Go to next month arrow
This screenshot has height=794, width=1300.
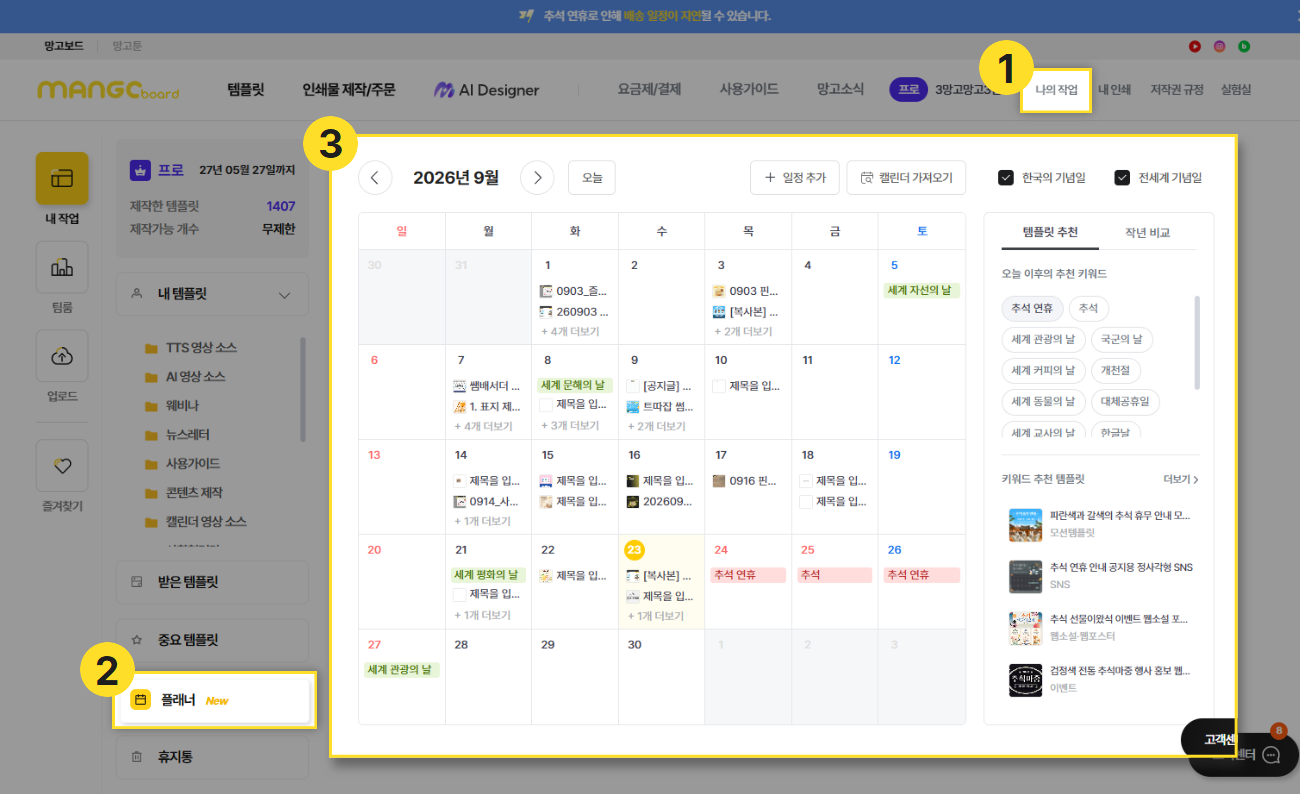537,178
